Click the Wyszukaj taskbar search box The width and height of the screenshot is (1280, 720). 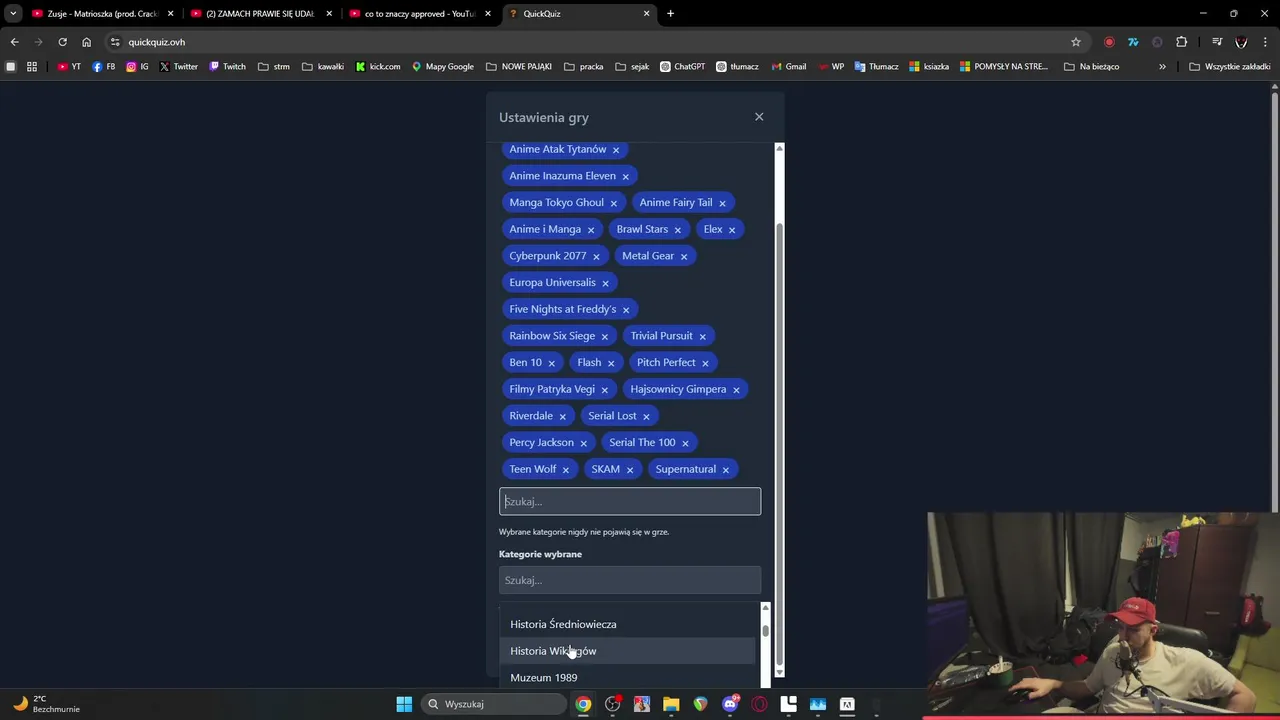tap(495, 704)
